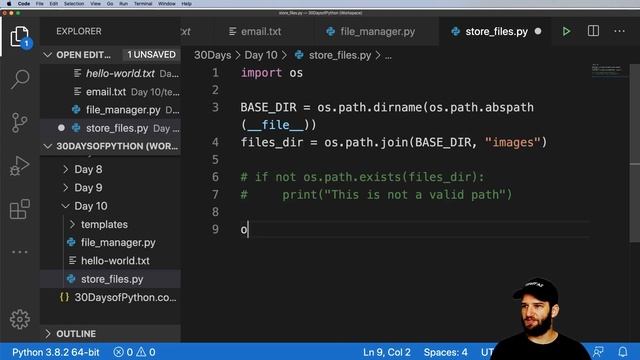
Task: Click unsaved dot on store_files.py tab
Action: (x=538, y=31)
